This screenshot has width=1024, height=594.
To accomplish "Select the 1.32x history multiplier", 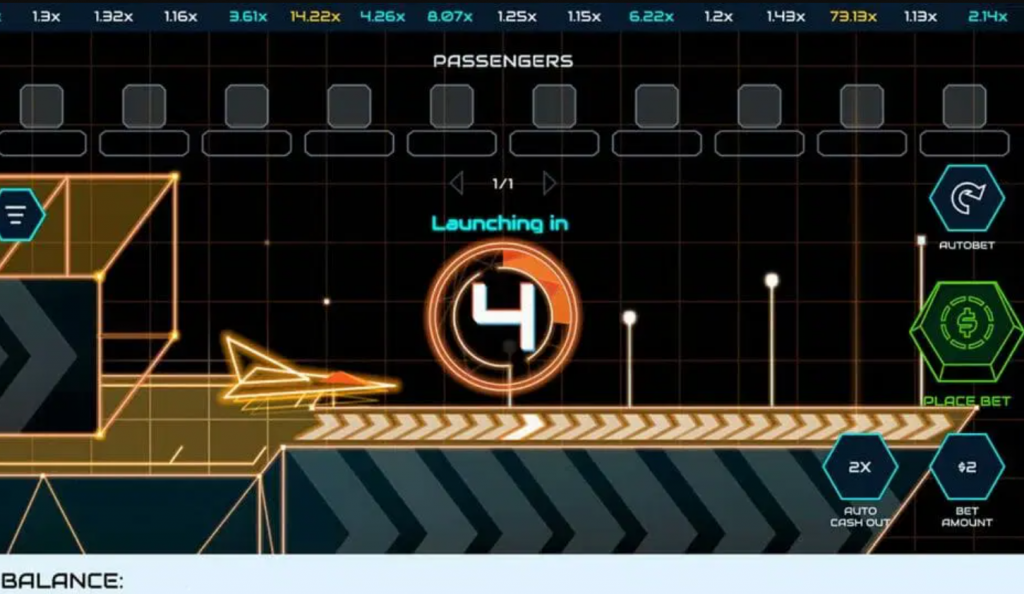I will [113, 16].
